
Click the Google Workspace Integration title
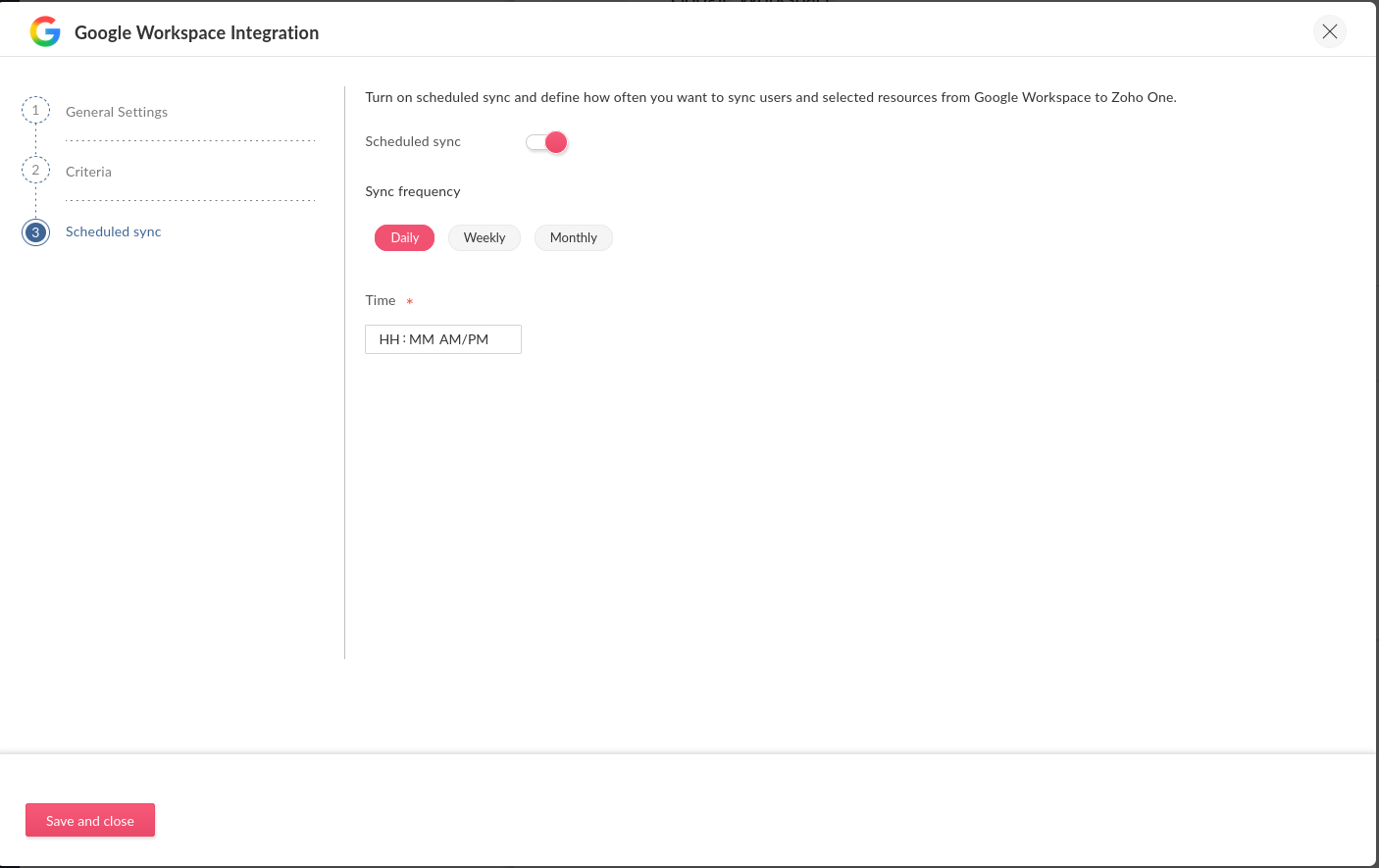[x=196, y=32]
